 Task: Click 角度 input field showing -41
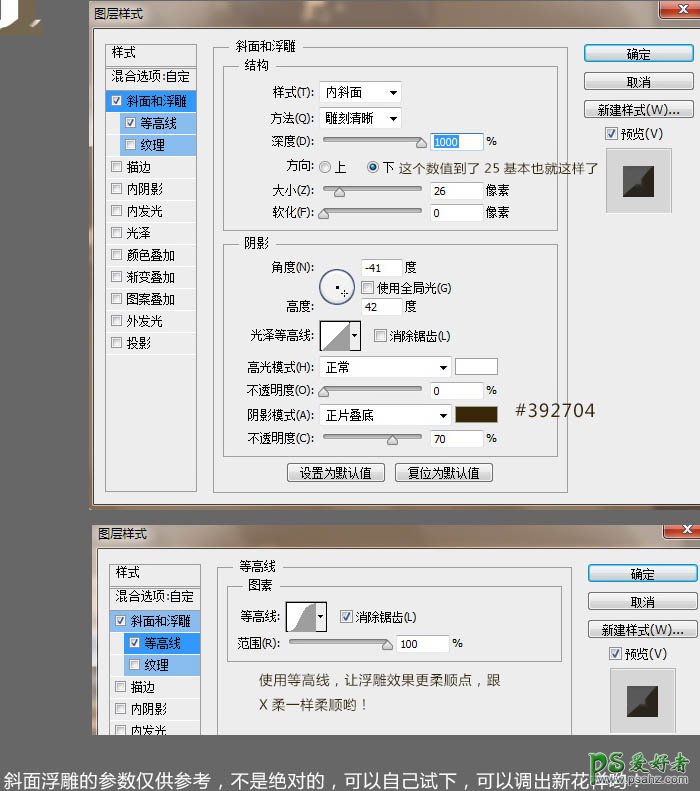pyautogui.click(x=382, y=267)
